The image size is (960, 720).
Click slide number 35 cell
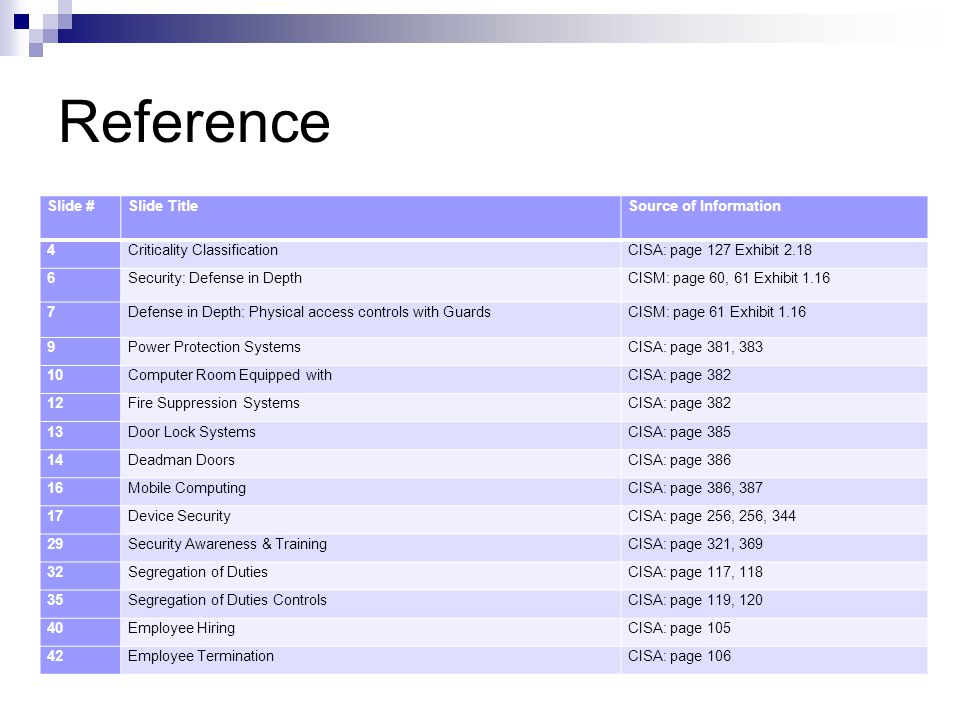[x=80, y=604]
